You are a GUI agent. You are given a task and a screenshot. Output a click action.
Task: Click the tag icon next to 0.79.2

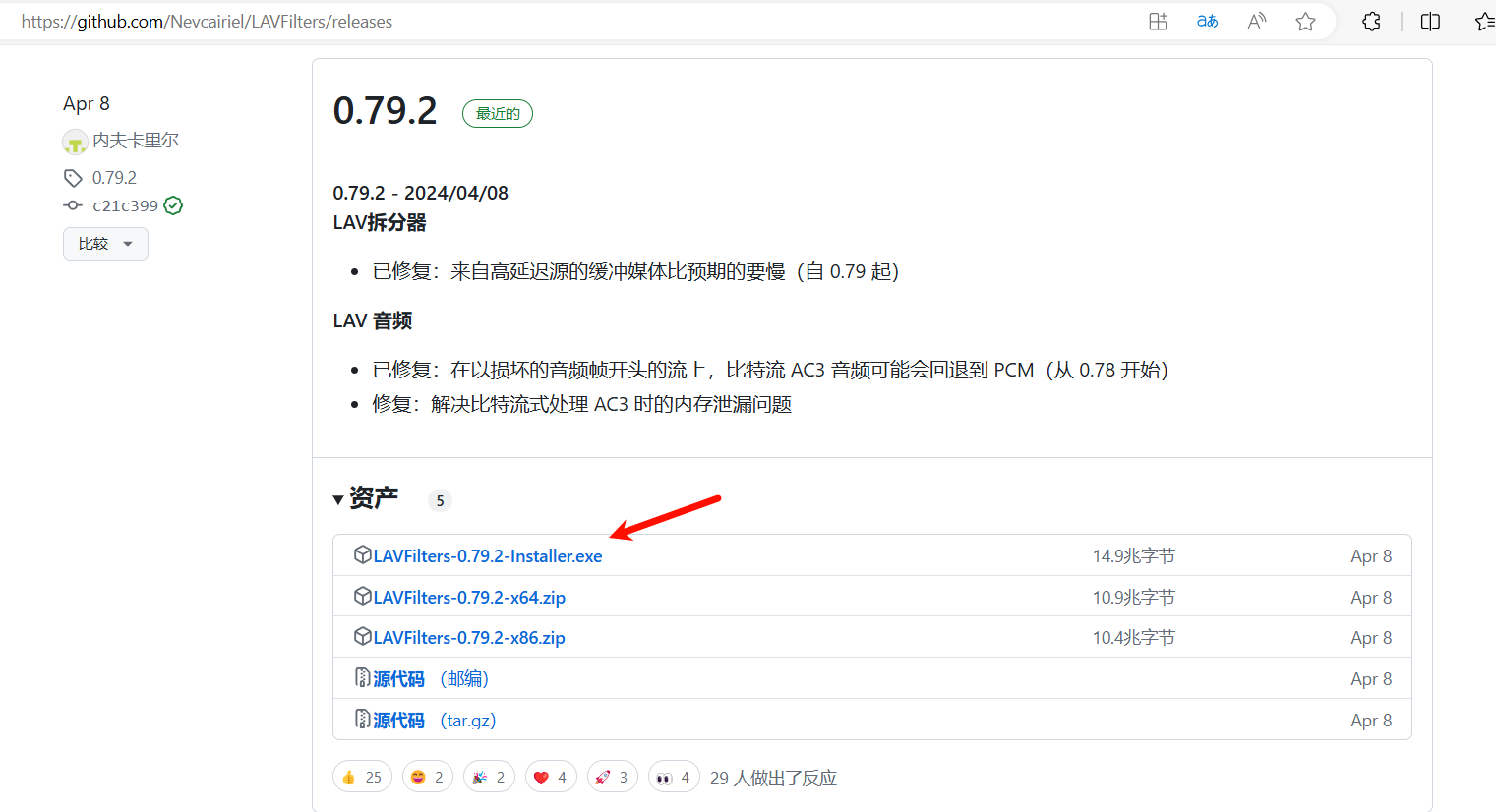click(72, 177)
